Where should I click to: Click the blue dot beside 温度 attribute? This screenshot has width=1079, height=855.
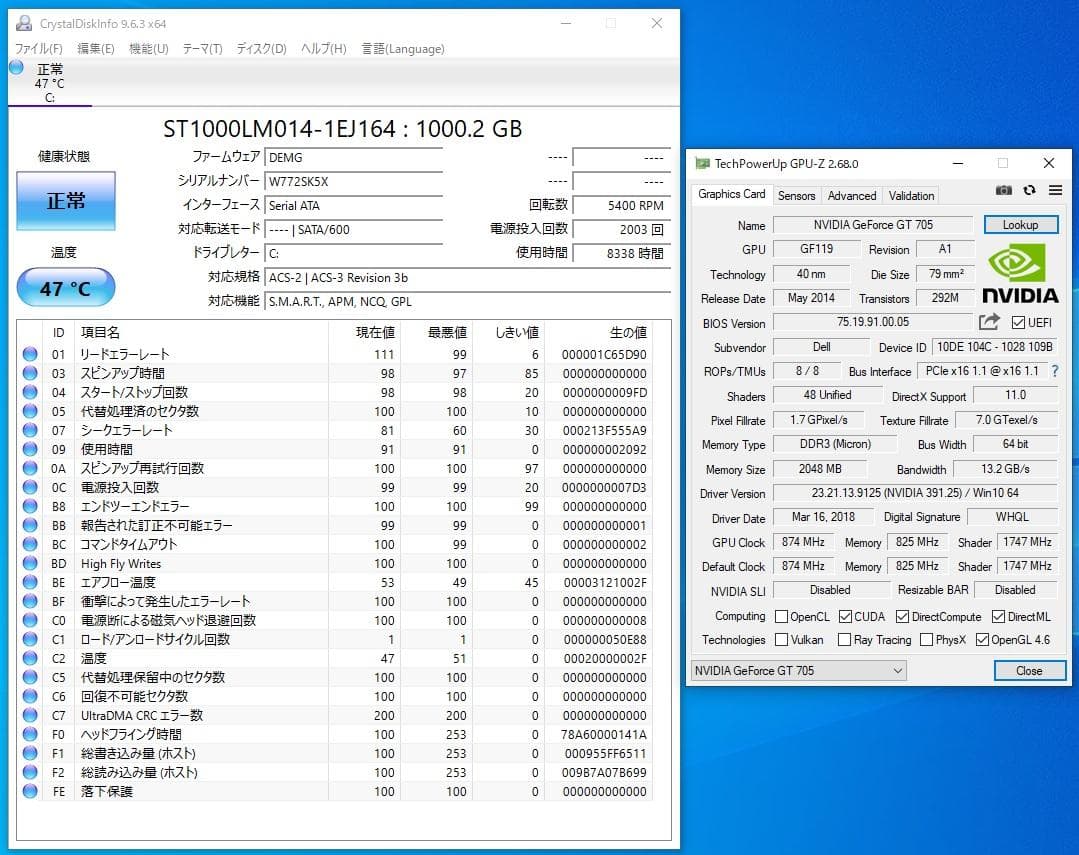pos(29,658)
